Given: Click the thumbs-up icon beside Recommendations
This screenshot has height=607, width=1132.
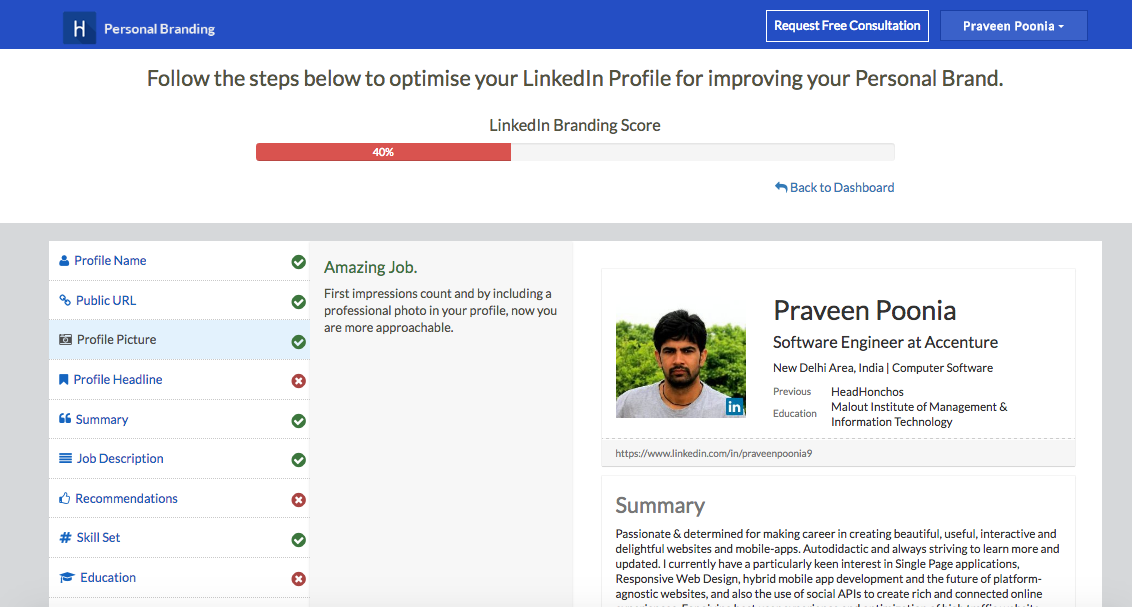Looking at the screenshot, I should (65, 498).
